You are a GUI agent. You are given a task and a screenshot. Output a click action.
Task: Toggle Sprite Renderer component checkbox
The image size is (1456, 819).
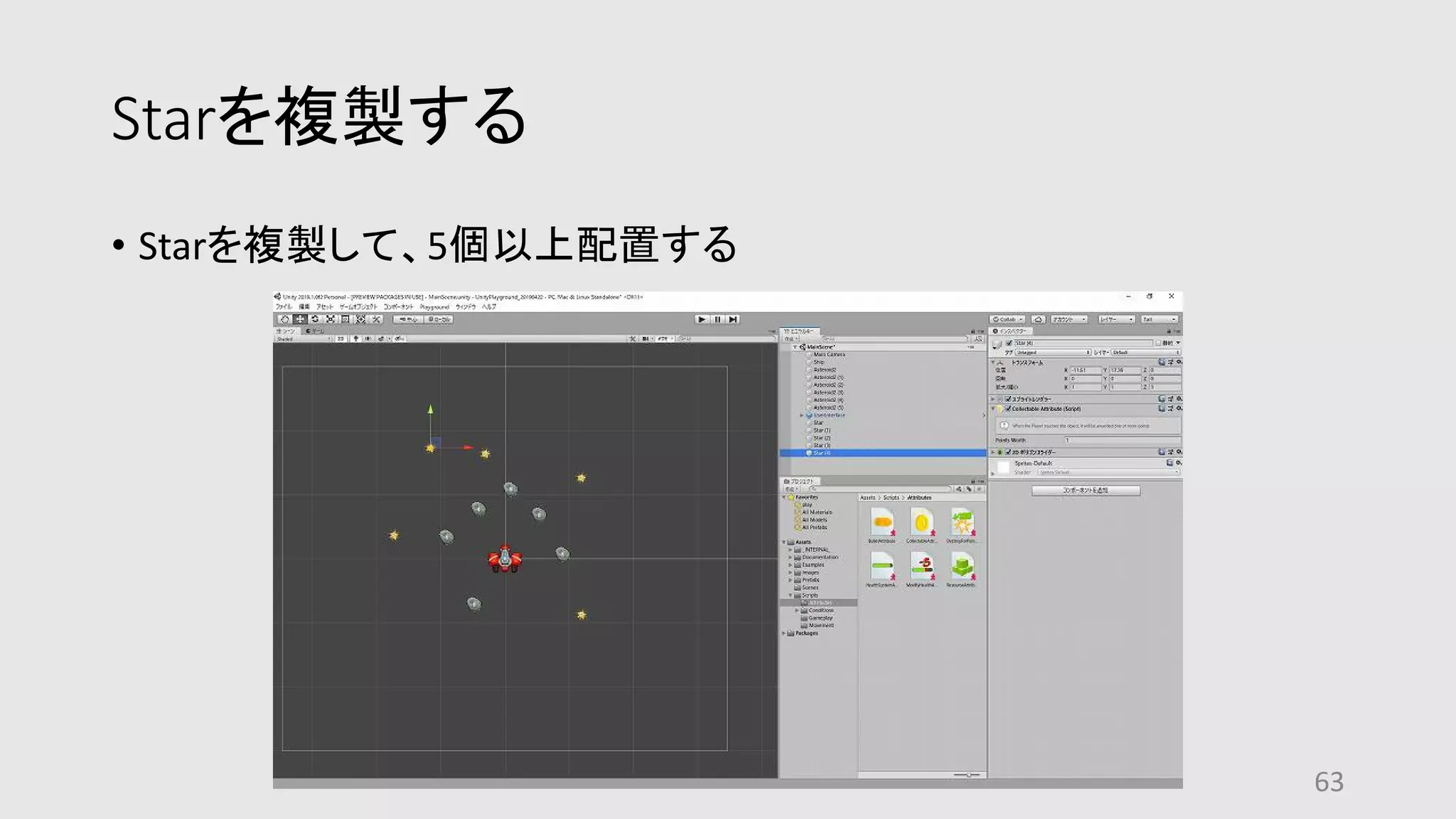(1007, 400)
